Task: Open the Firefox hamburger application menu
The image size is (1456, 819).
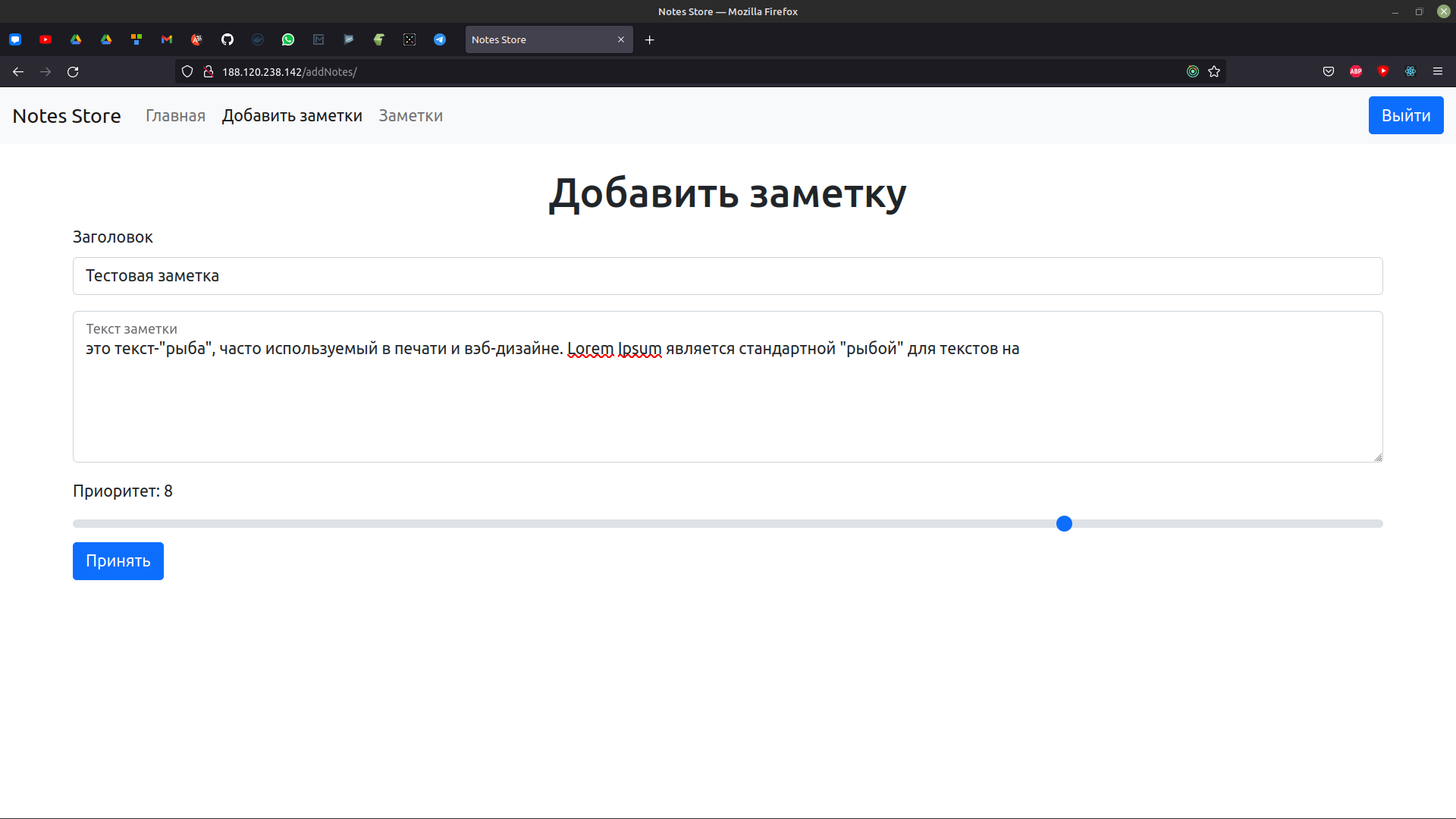Action: (1438, 71)
